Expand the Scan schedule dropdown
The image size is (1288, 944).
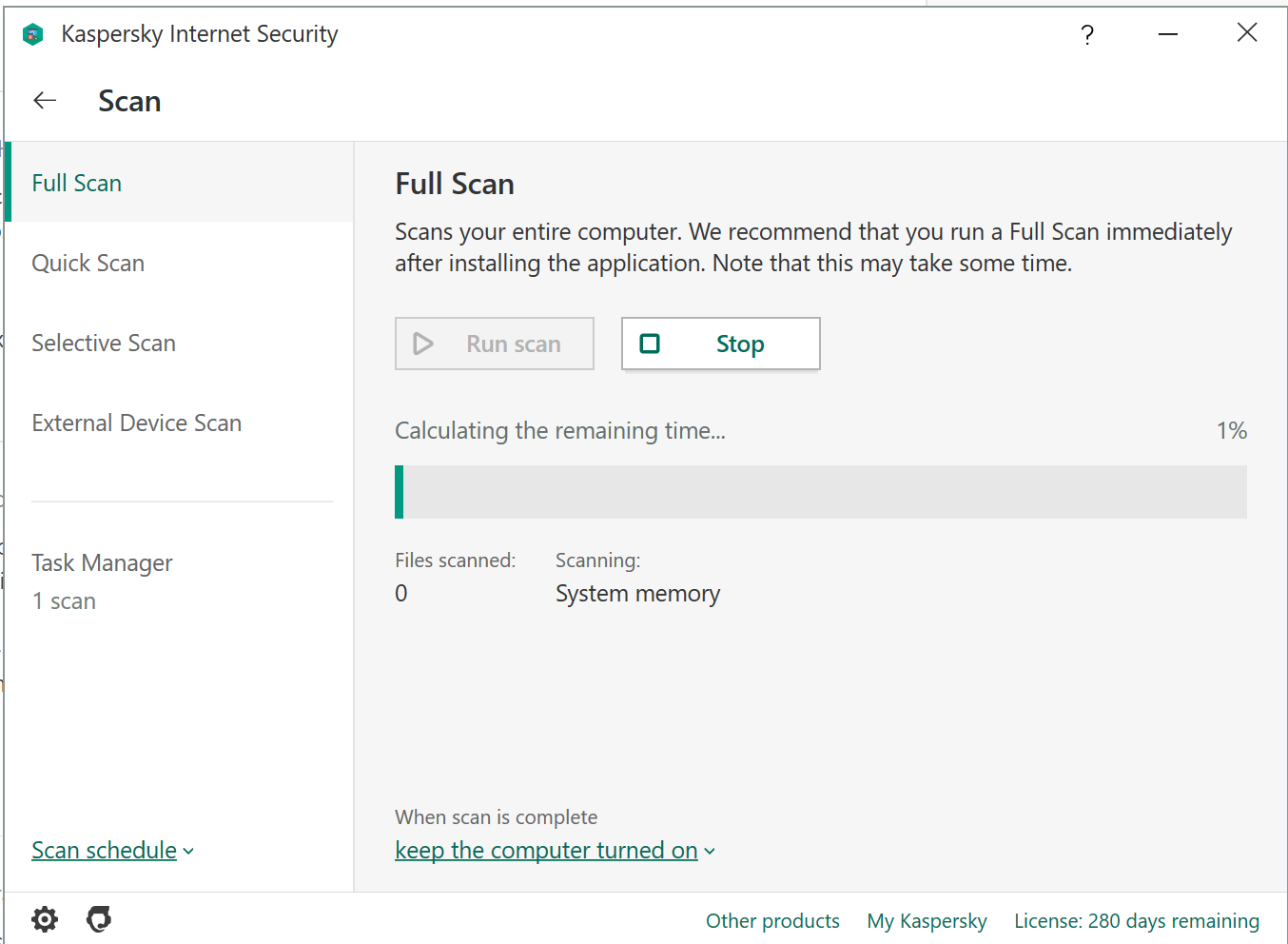coord(112,850)
